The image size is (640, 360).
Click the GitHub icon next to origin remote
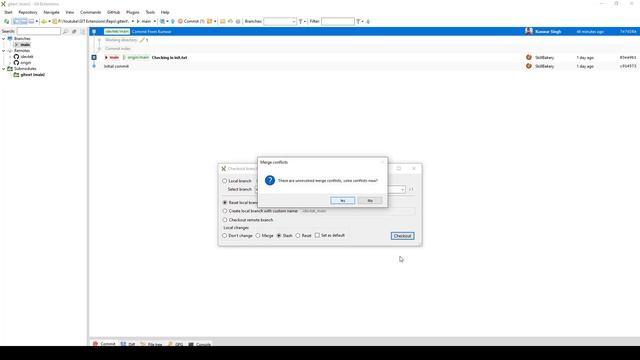click(x=16, y=63)
